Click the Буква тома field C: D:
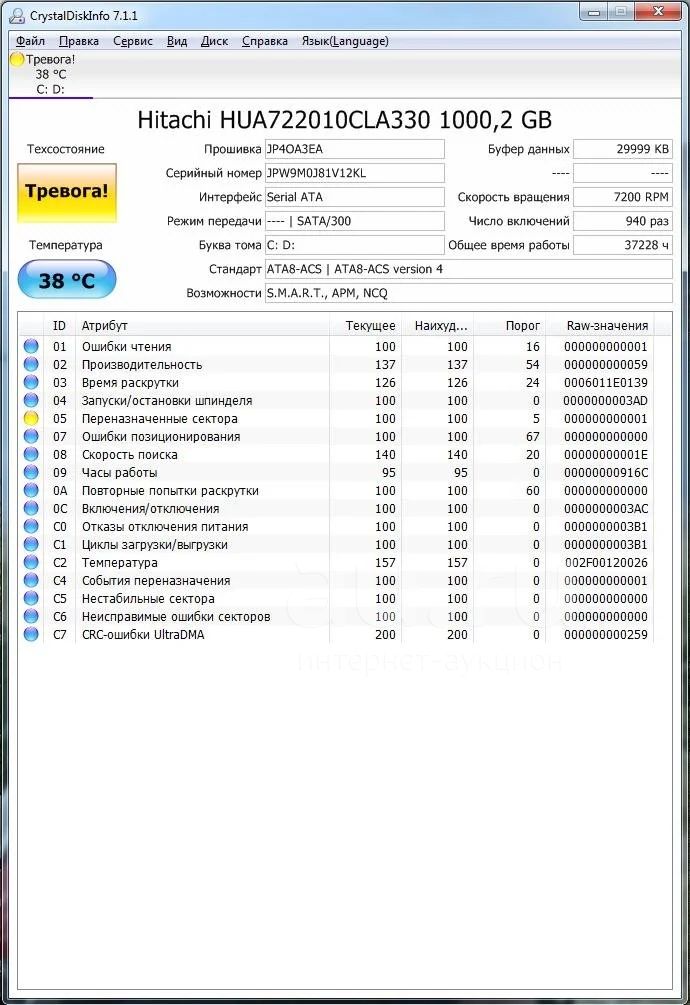 [354, 245]
